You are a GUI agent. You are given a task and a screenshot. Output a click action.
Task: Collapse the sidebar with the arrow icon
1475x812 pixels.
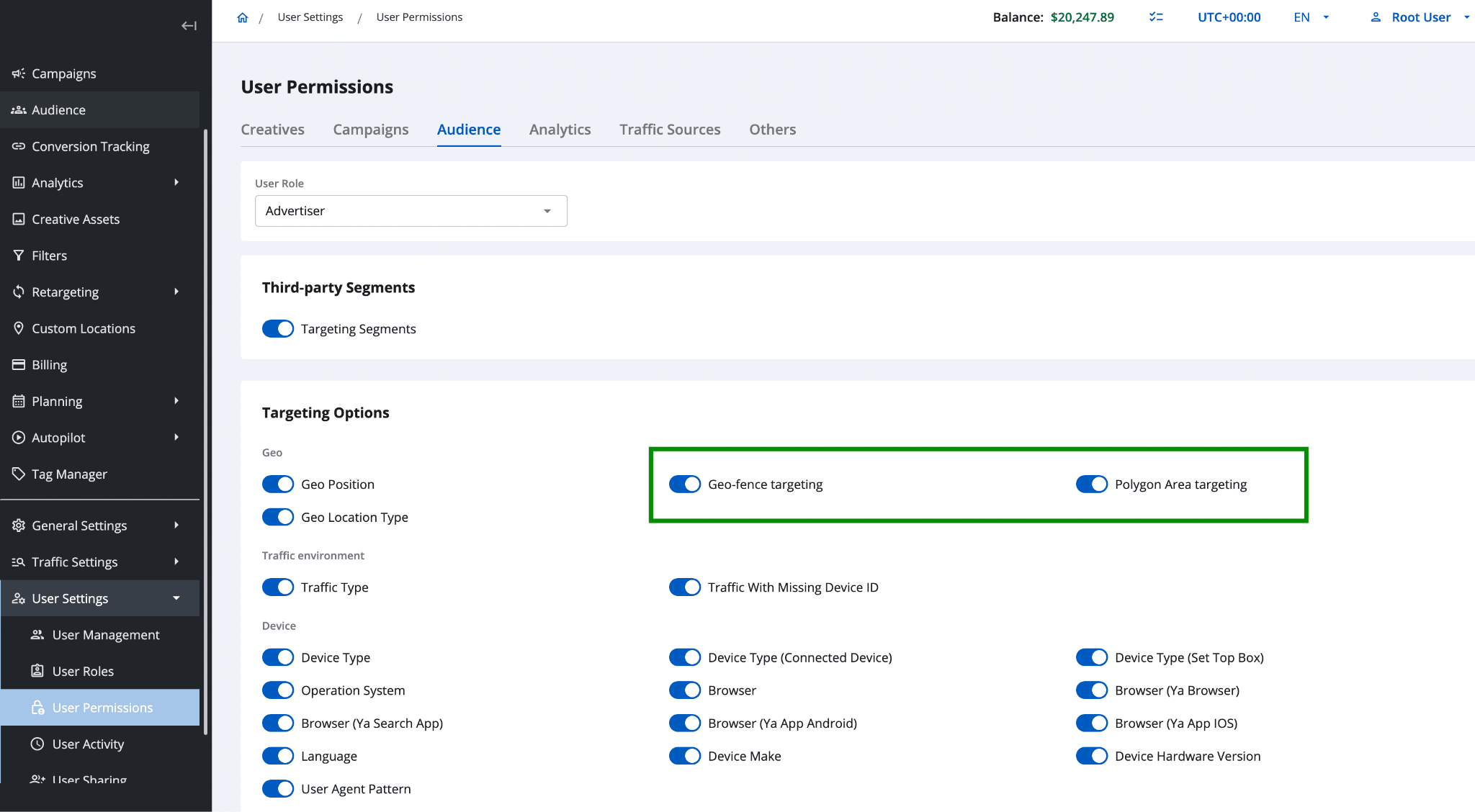[x=189, y=26]
